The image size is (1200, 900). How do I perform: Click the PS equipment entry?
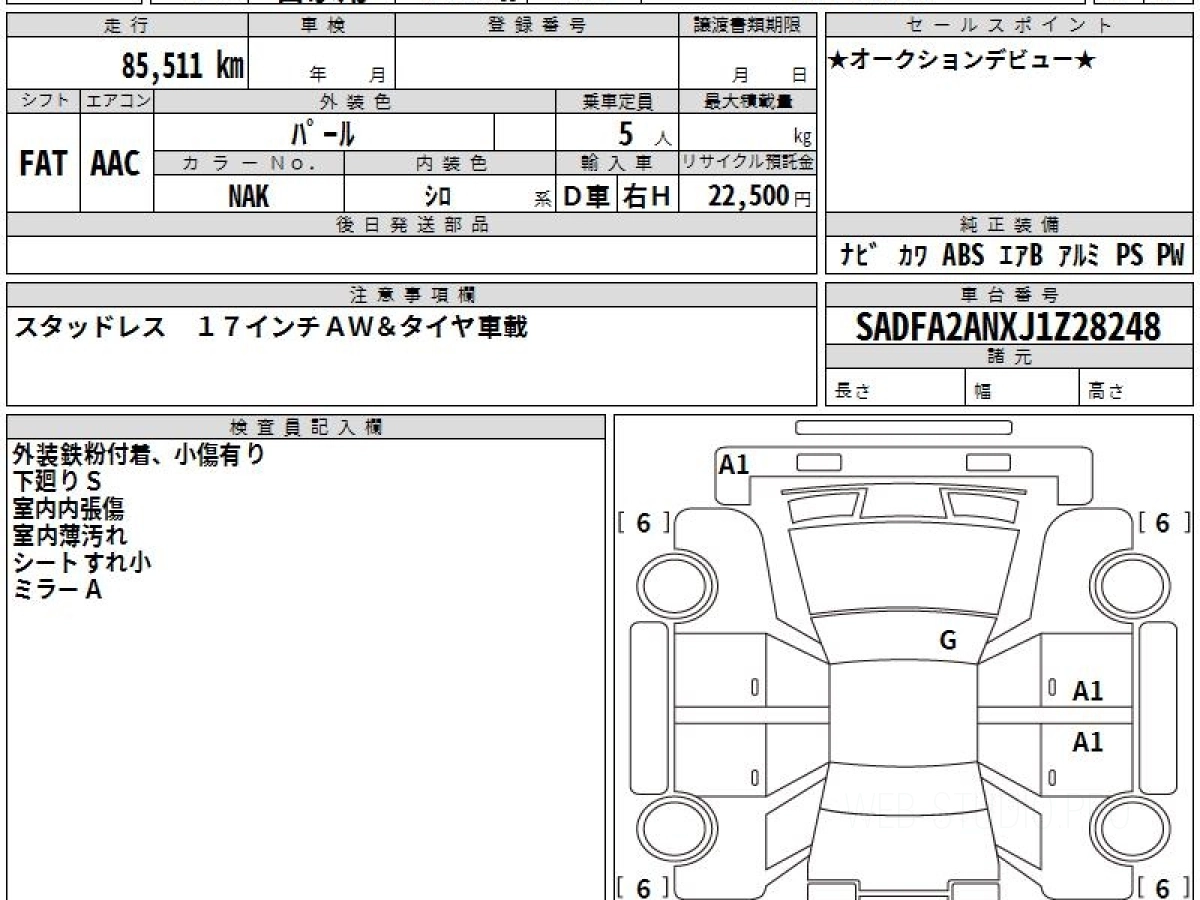tap(1129, 256)
